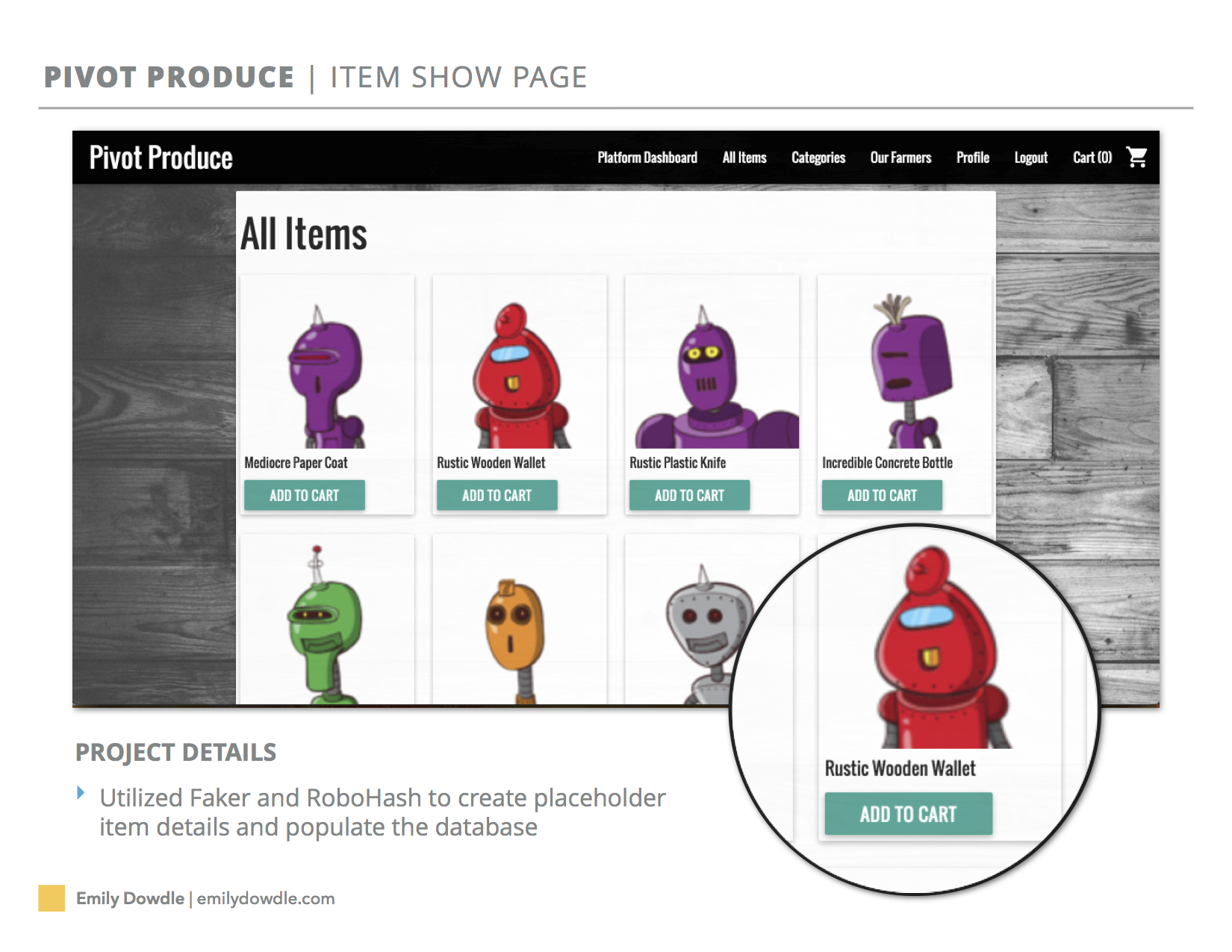Open the shopping cart icon in navbar

[x=1136, y=157]
